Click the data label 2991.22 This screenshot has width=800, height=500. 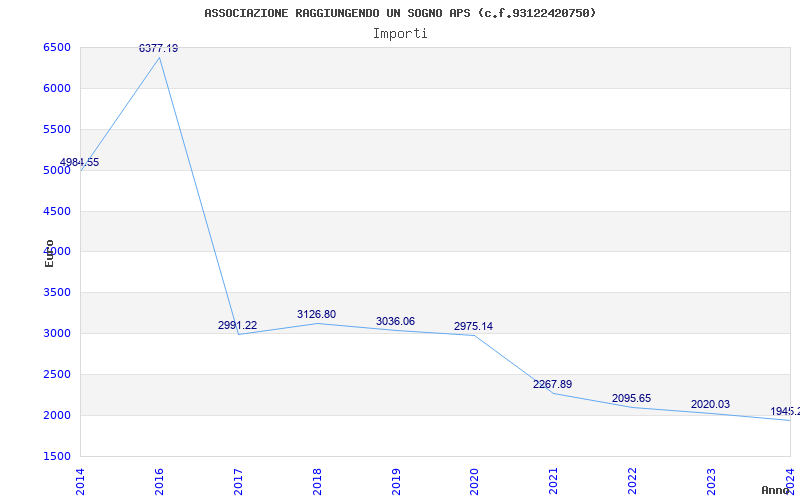238,325
